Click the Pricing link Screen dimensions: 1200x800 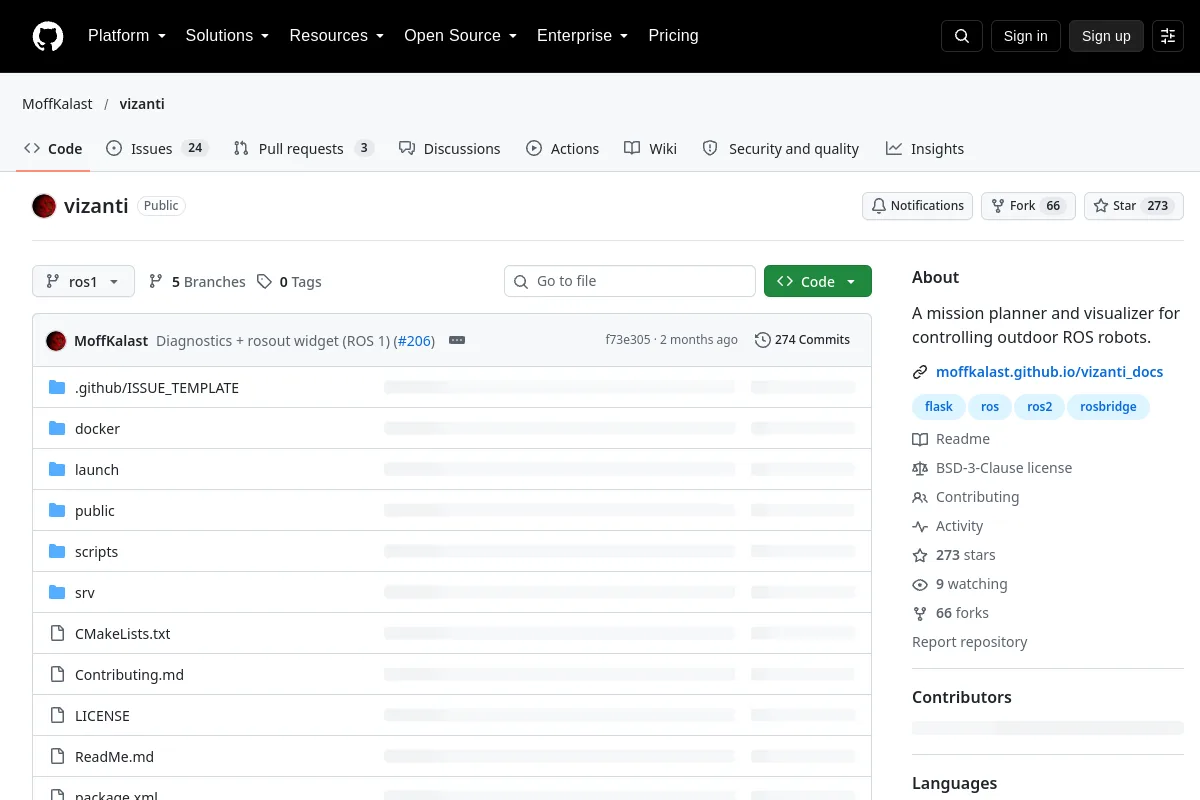click(673, 36)
